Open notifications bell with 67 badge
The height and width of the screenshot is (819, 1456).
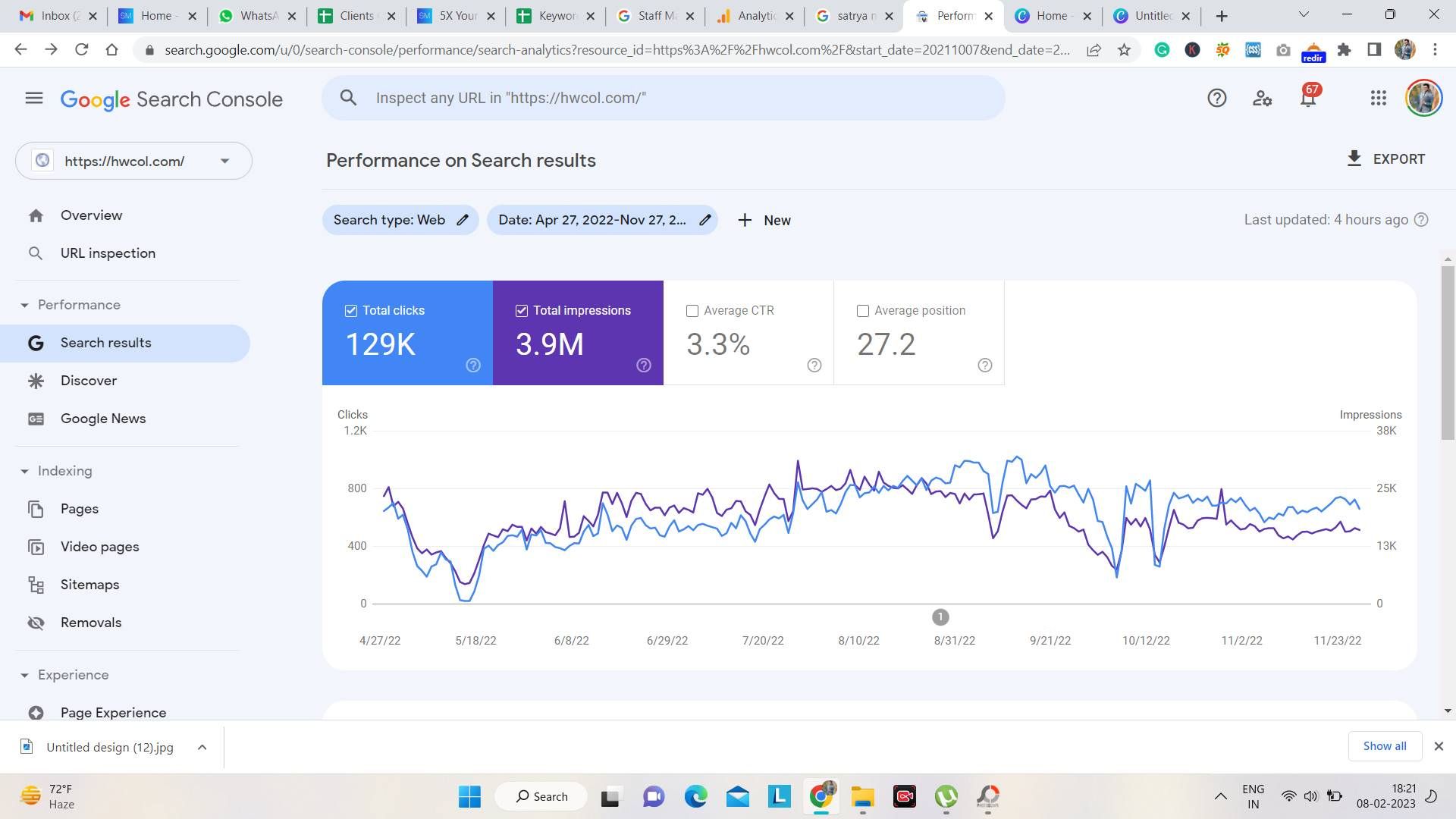click(1309, 96)
